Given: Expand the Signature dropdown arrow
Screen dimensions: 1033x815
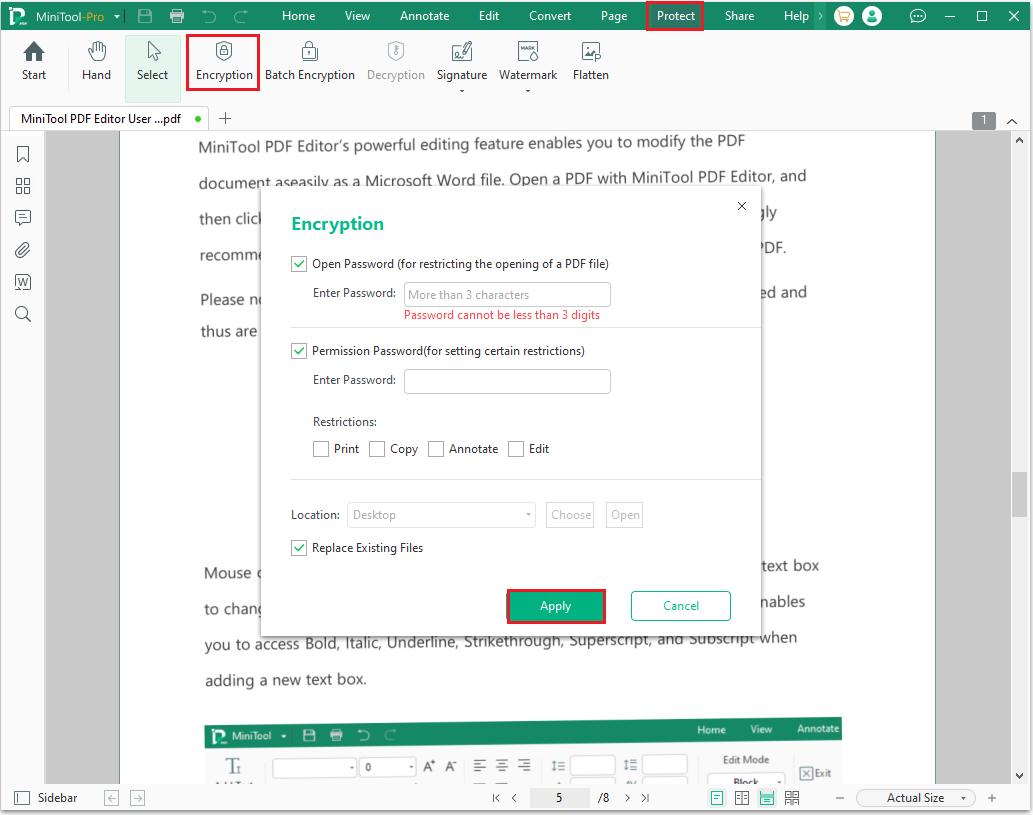Looking at the screenshot, I should [462, 91].
